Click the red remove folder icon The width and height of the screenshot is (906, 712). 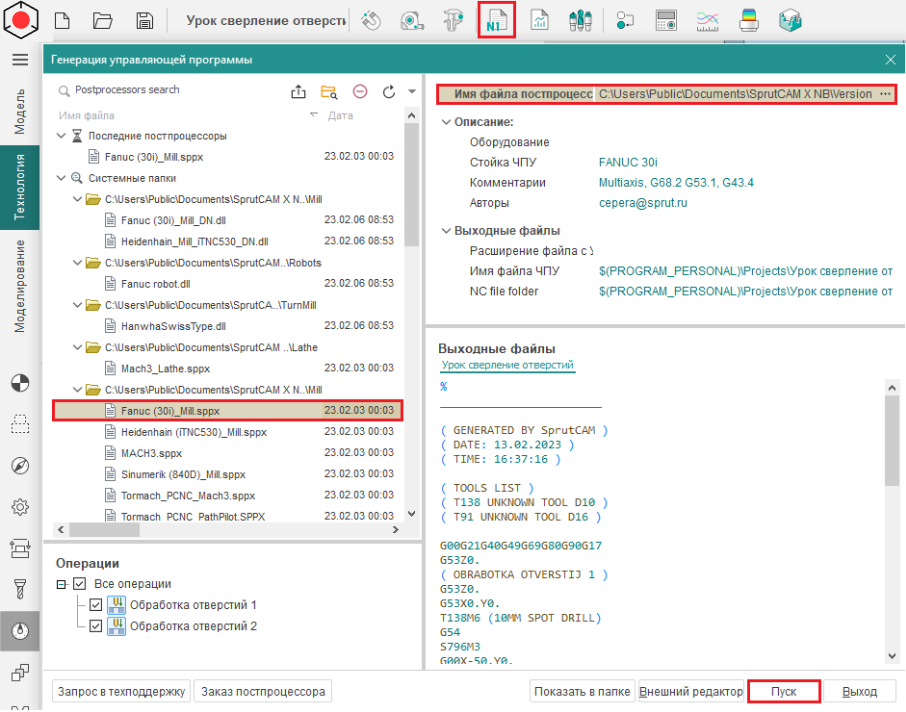(359, 92)
